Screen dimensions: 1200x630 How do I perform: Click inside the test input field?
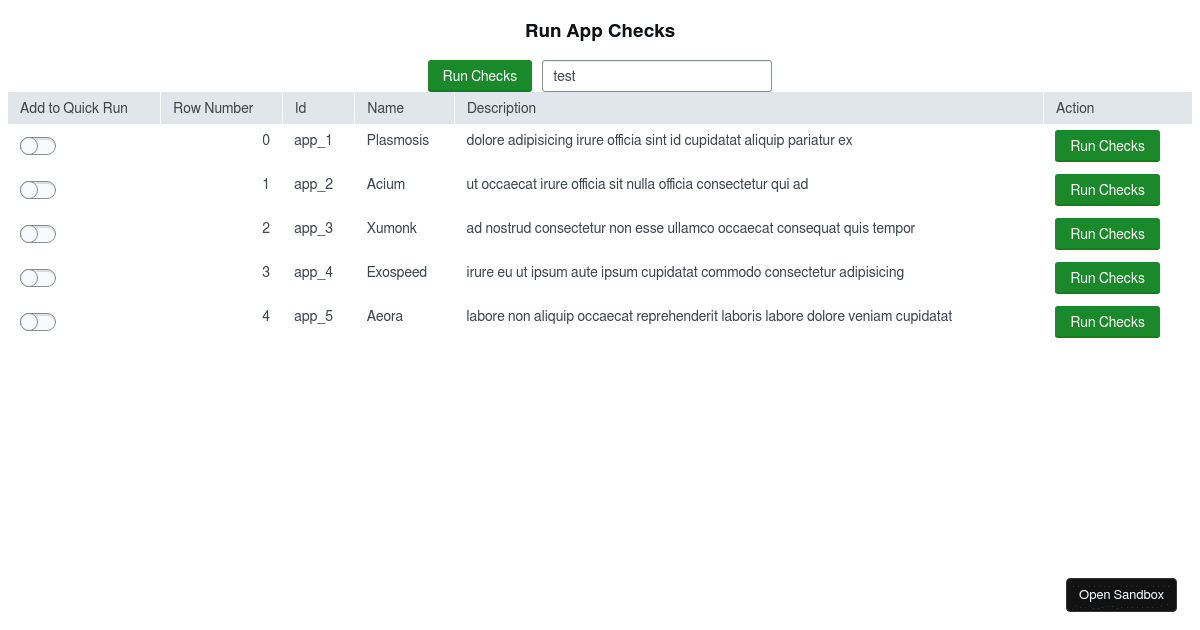[x=657, y=76]
